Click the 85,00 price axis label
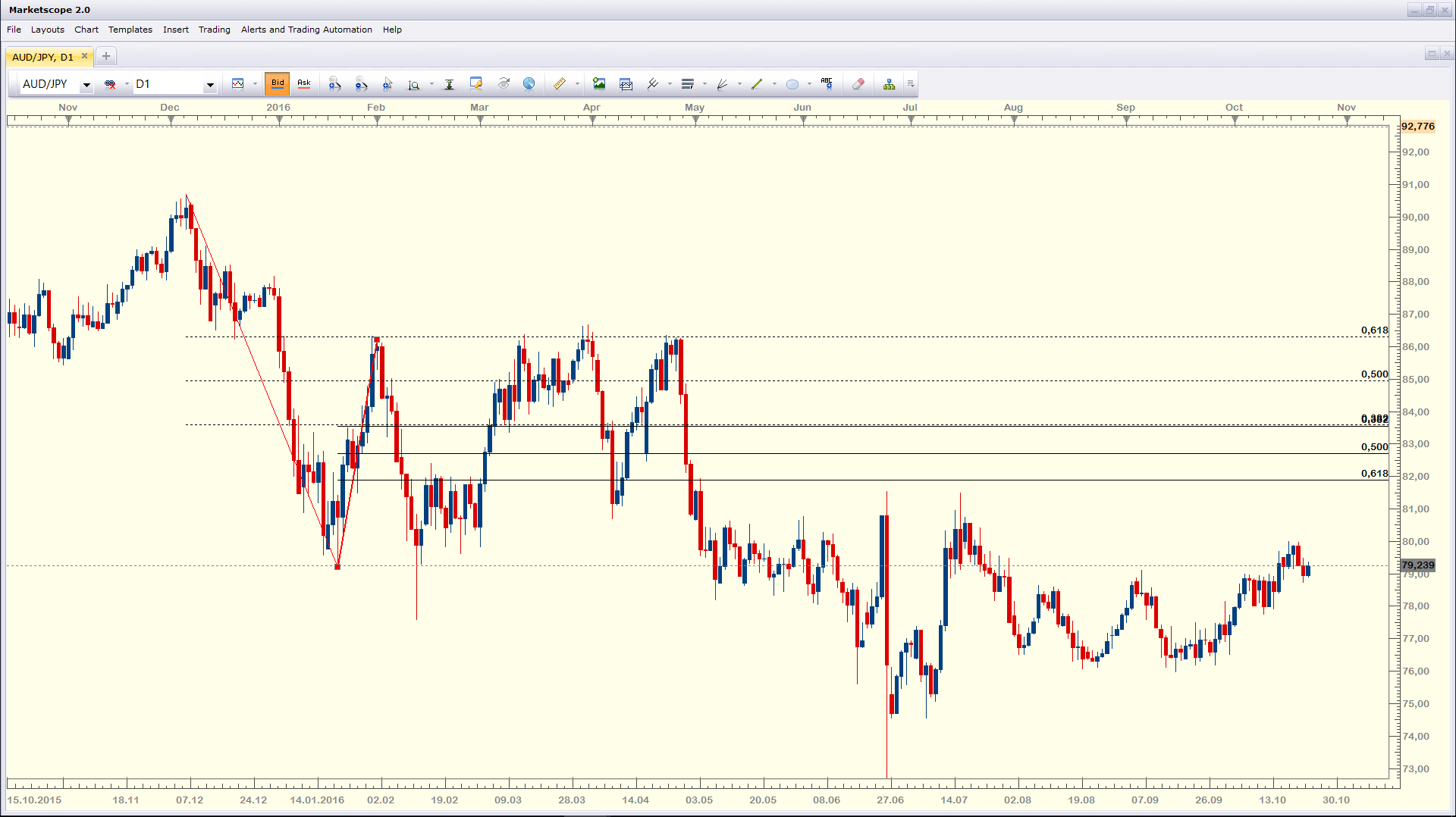 click(x=1416, y=380)
